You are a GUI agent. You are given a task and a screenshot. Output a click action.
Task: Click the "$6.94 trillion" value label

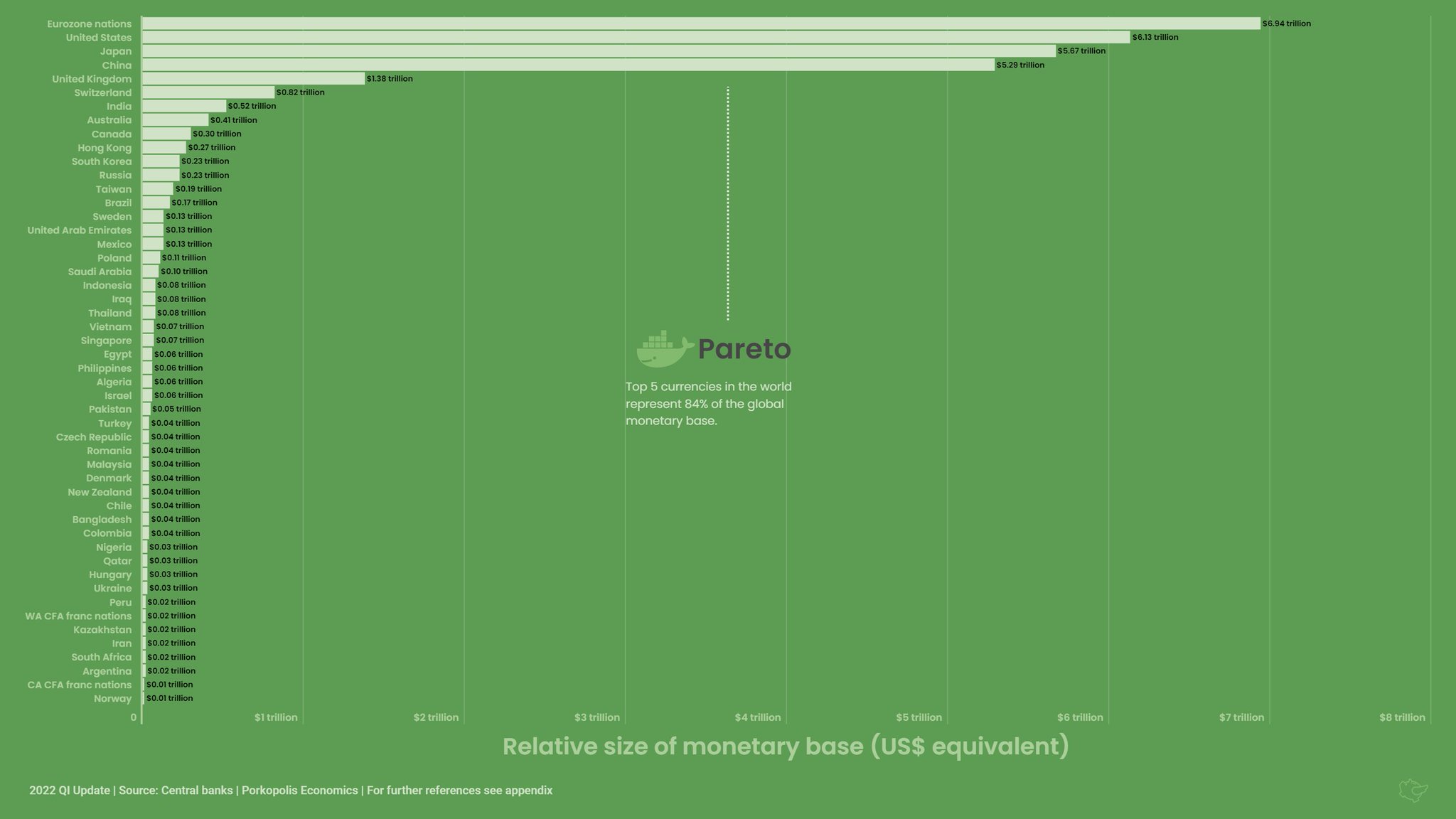(1286, 23)
